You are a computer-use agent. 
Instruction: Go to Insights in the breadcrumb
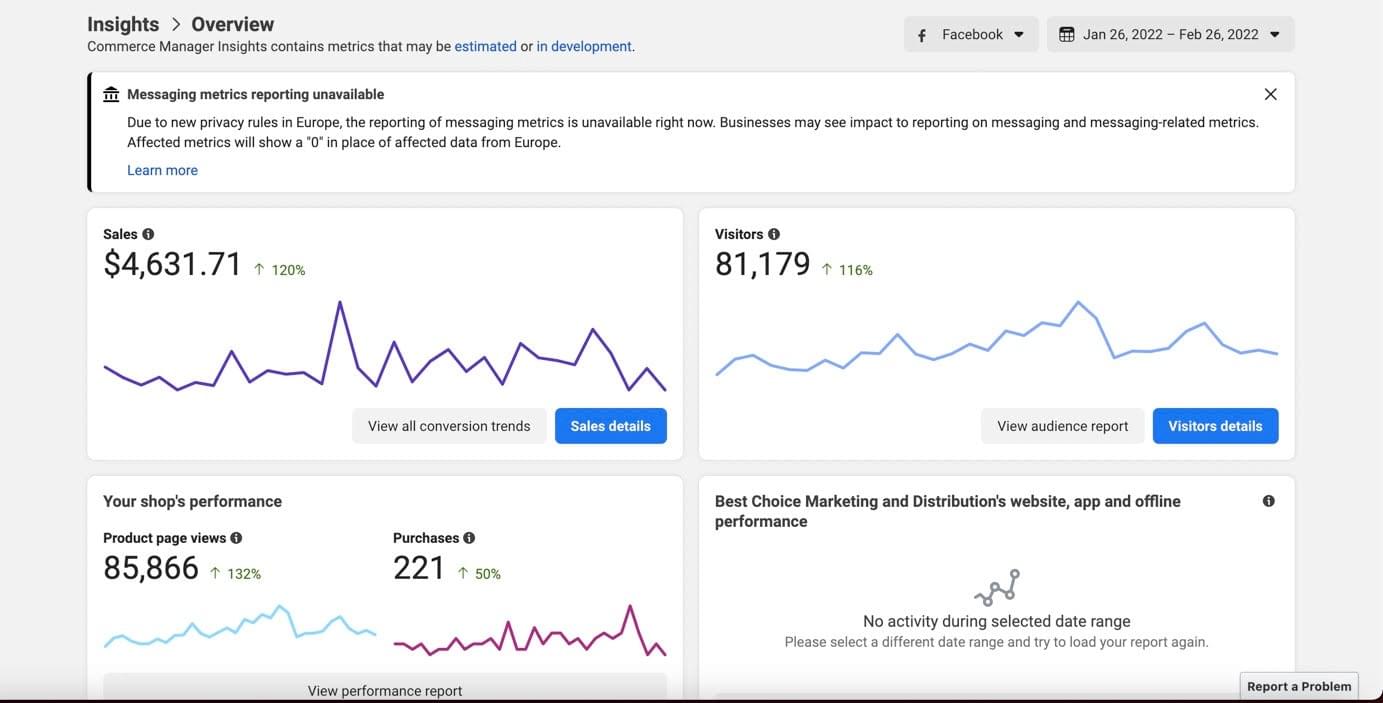pyautogui.click(x=123, y=24)
